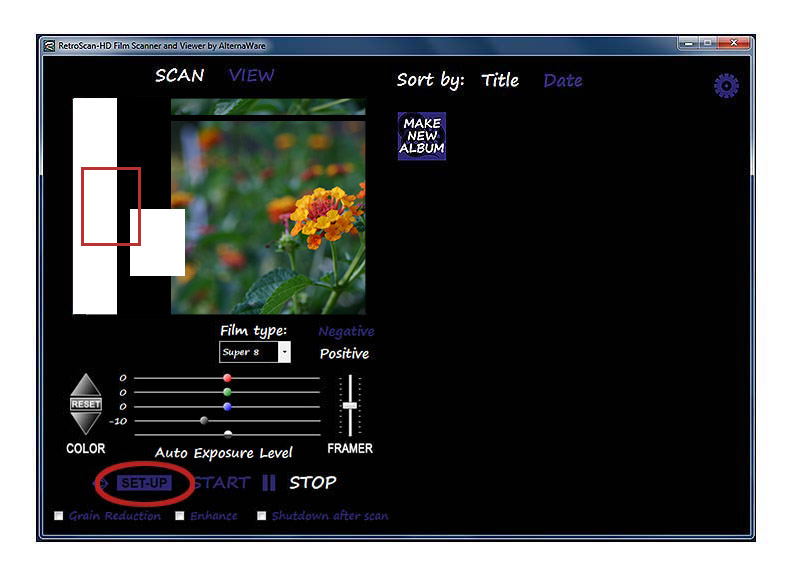Click the Make New Album tile
Image resolution: width=792 pixels, height=576 pixels.
point(421,136)
